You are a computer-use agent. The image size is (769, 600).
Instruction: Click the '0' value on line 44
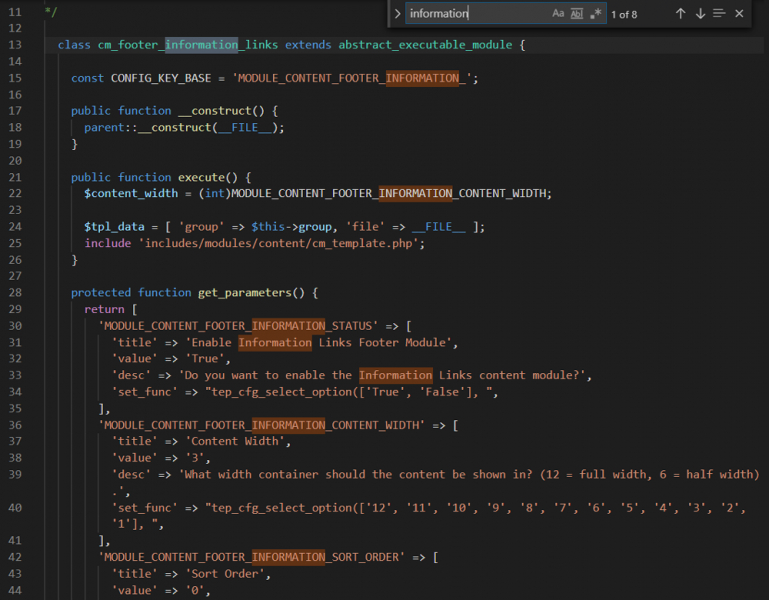click(195, 591)
